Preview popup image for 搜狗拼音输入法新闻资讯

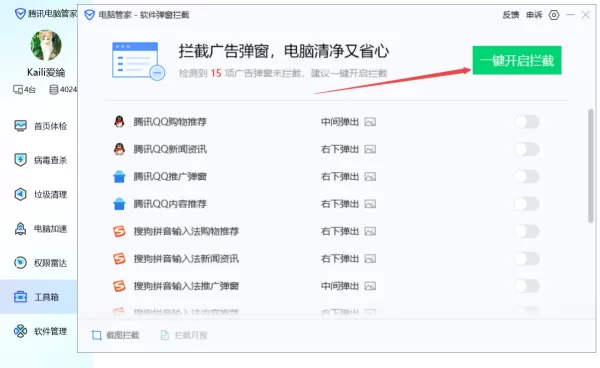click(370, 259)
